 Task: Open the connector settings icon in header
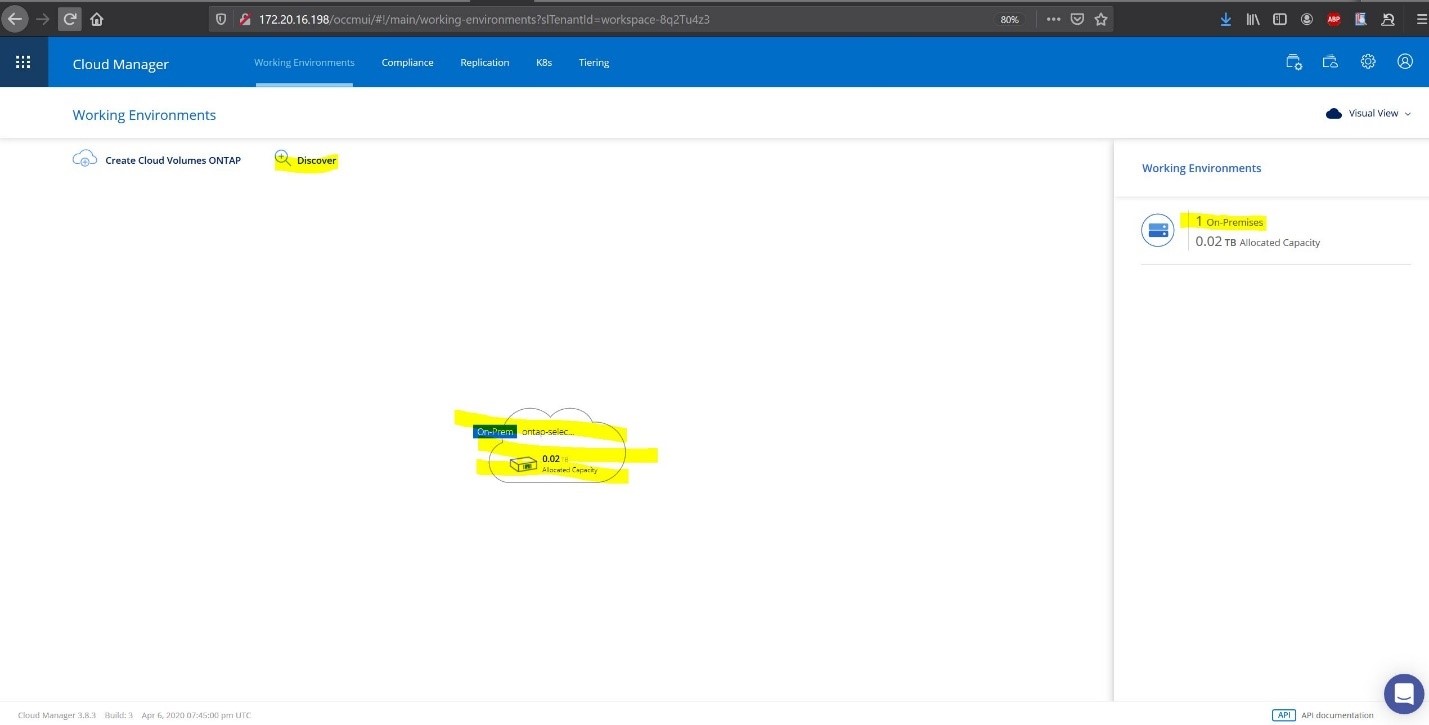pos(1294,62)
